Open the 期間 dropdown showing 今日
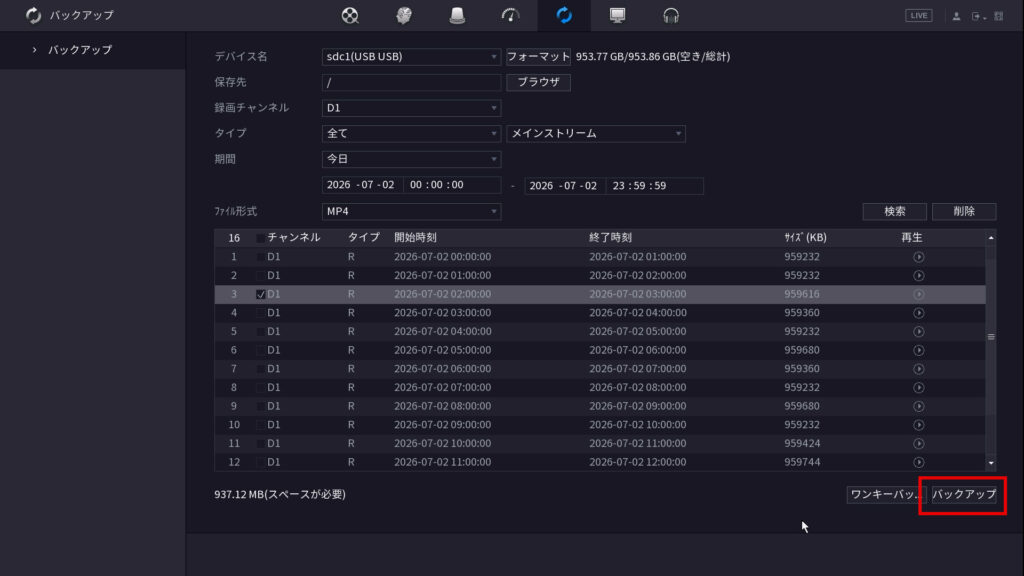The image size is (1024, 576). coord(411,159)
